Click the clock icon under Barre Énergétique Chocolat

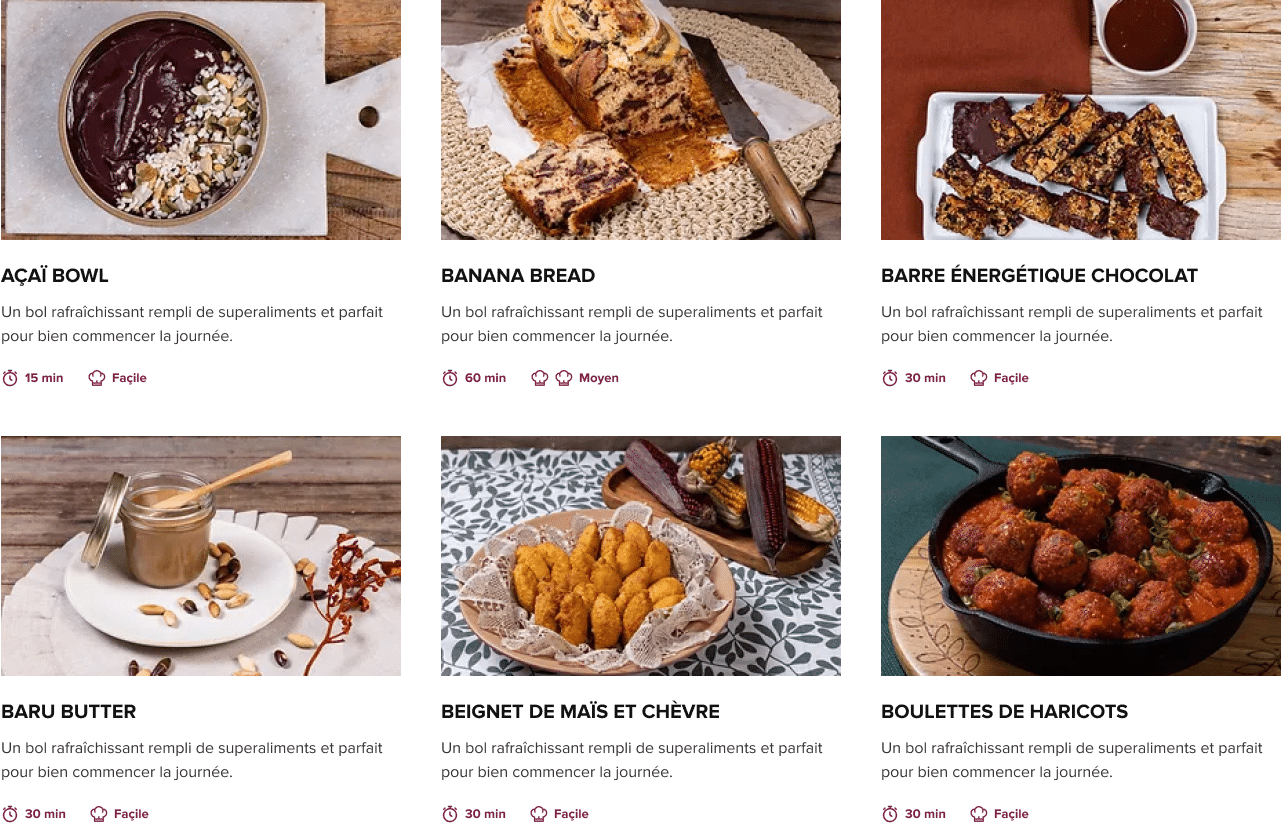click(890, 378)
